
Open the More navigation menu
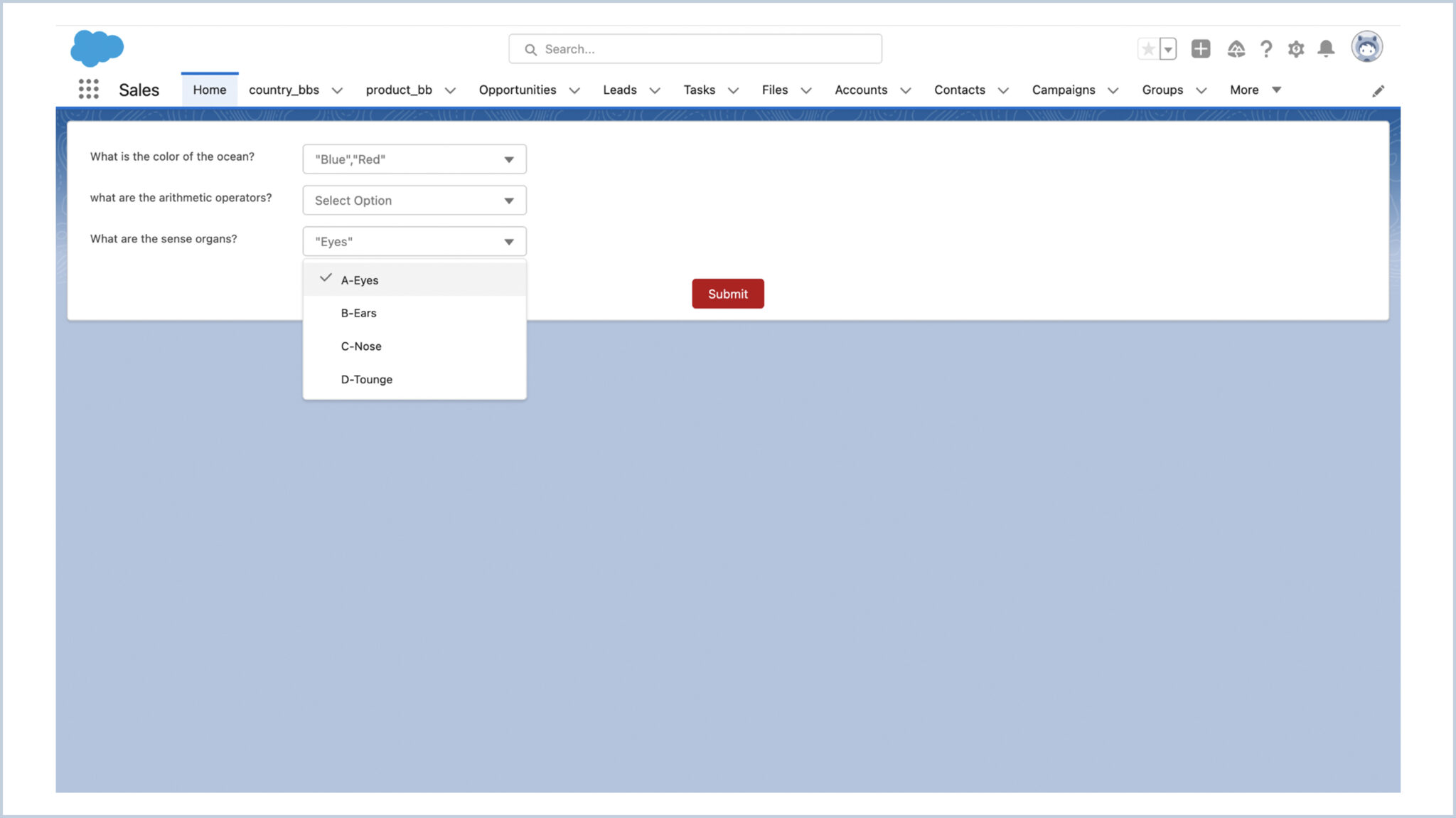[x=1244, y=90]
